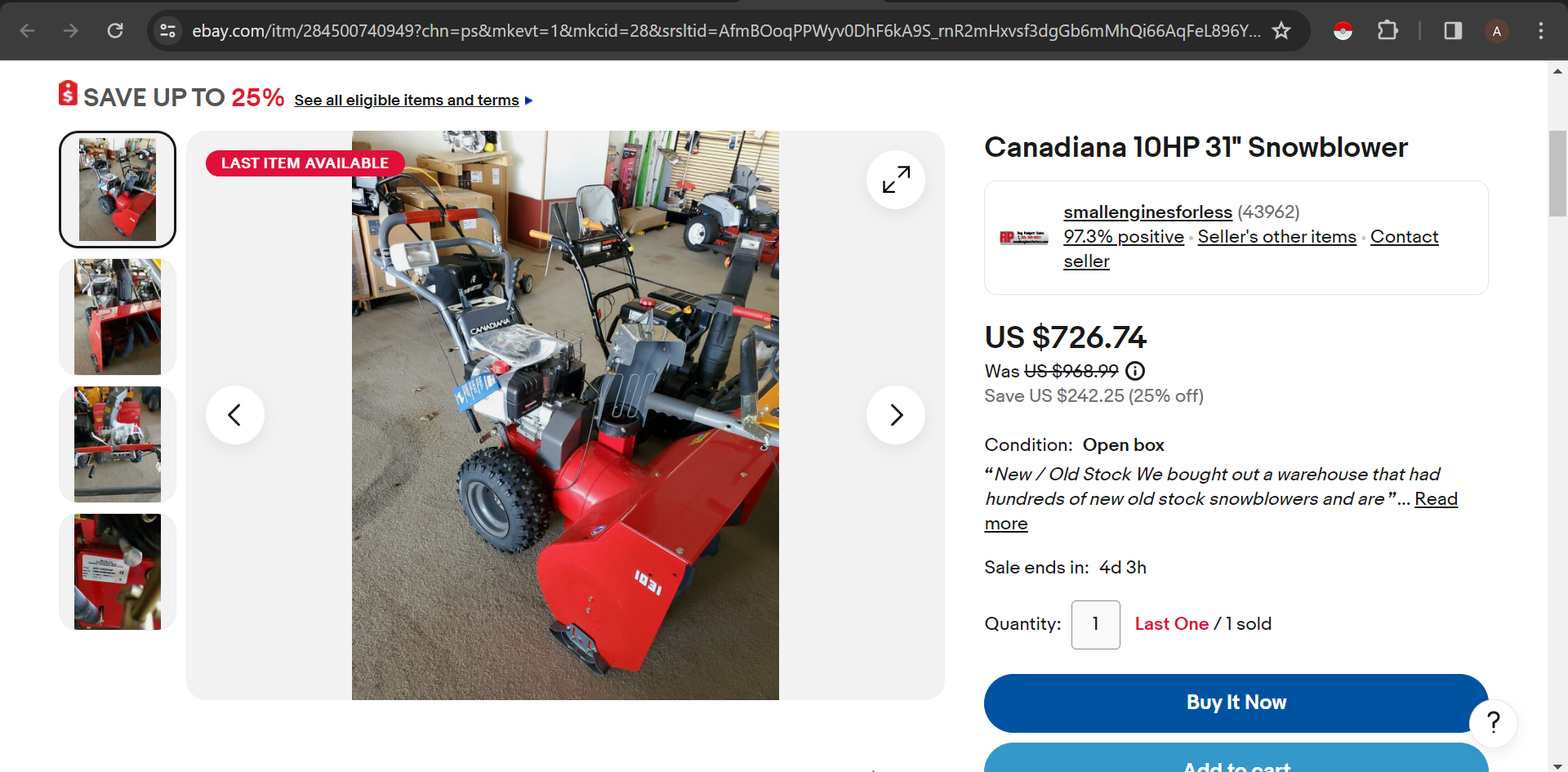Screen dimensions: 1568x772
Task: Select the fourth thumbnail showing label closeup
Action: pos(118,572)
